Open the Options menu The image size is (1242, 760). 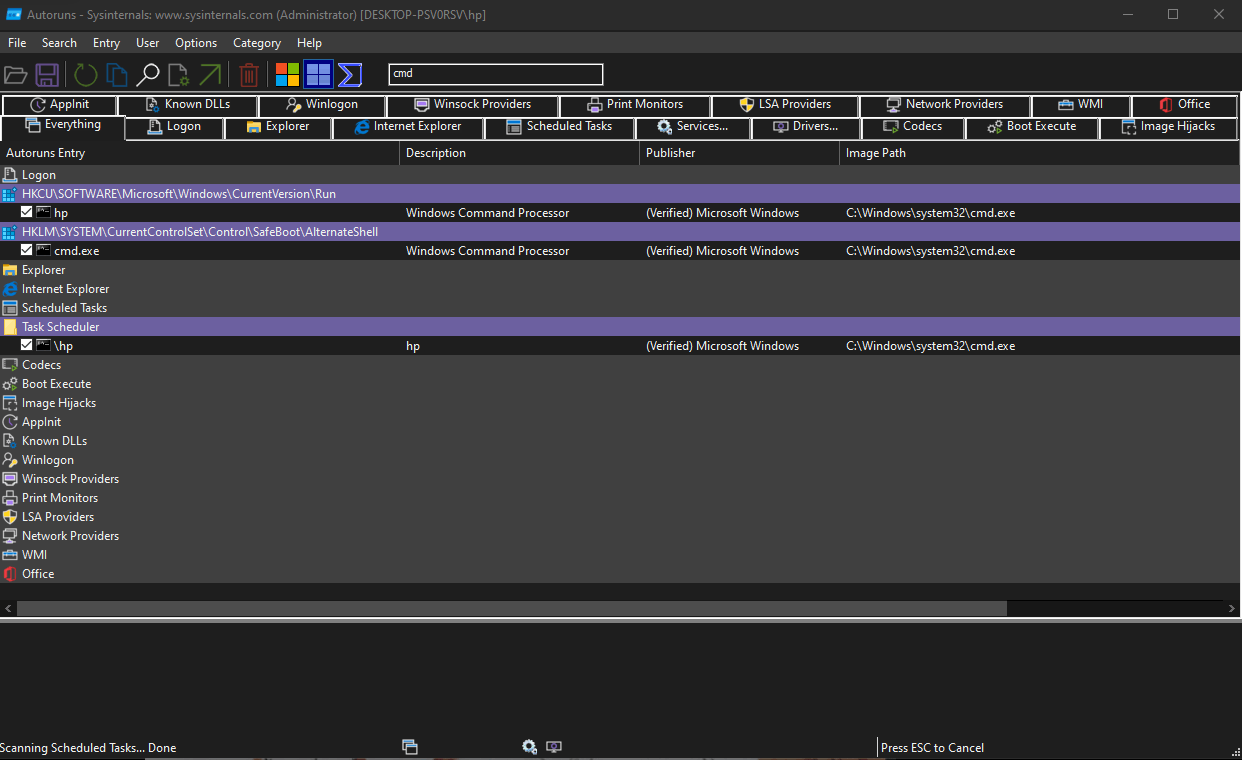click(196, 43)
